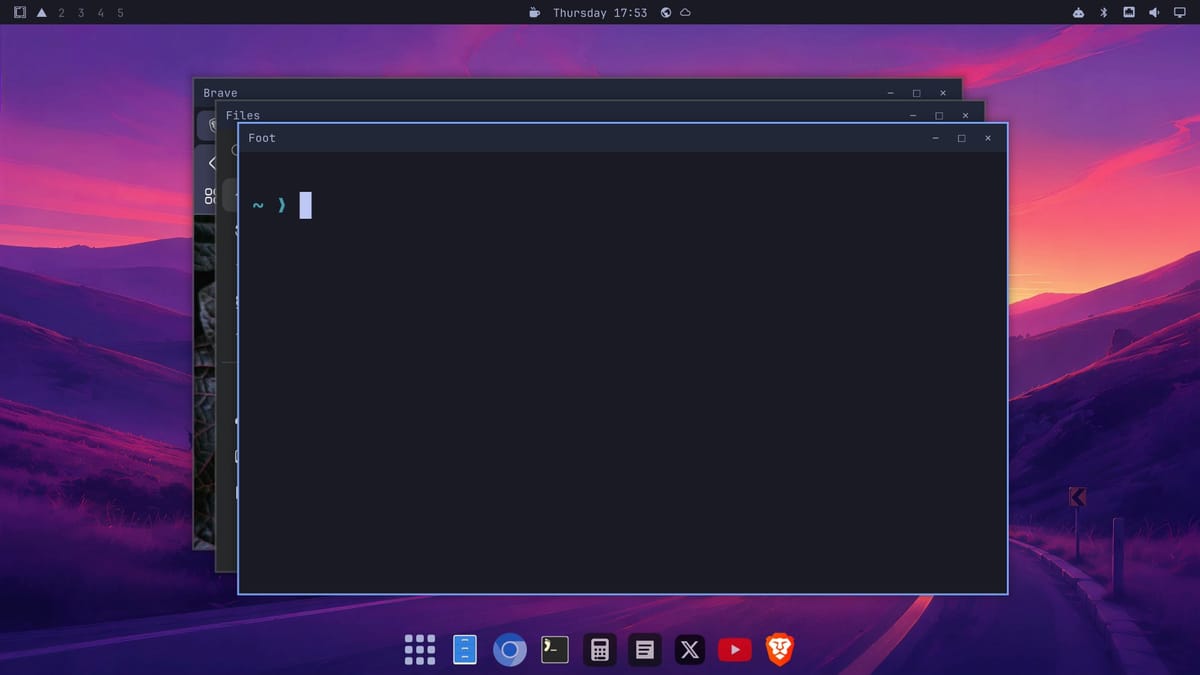Click the coffee cup icon in the top bar
The height and width of the screenshot is (675, 1200).
click(x=535, y=13)
